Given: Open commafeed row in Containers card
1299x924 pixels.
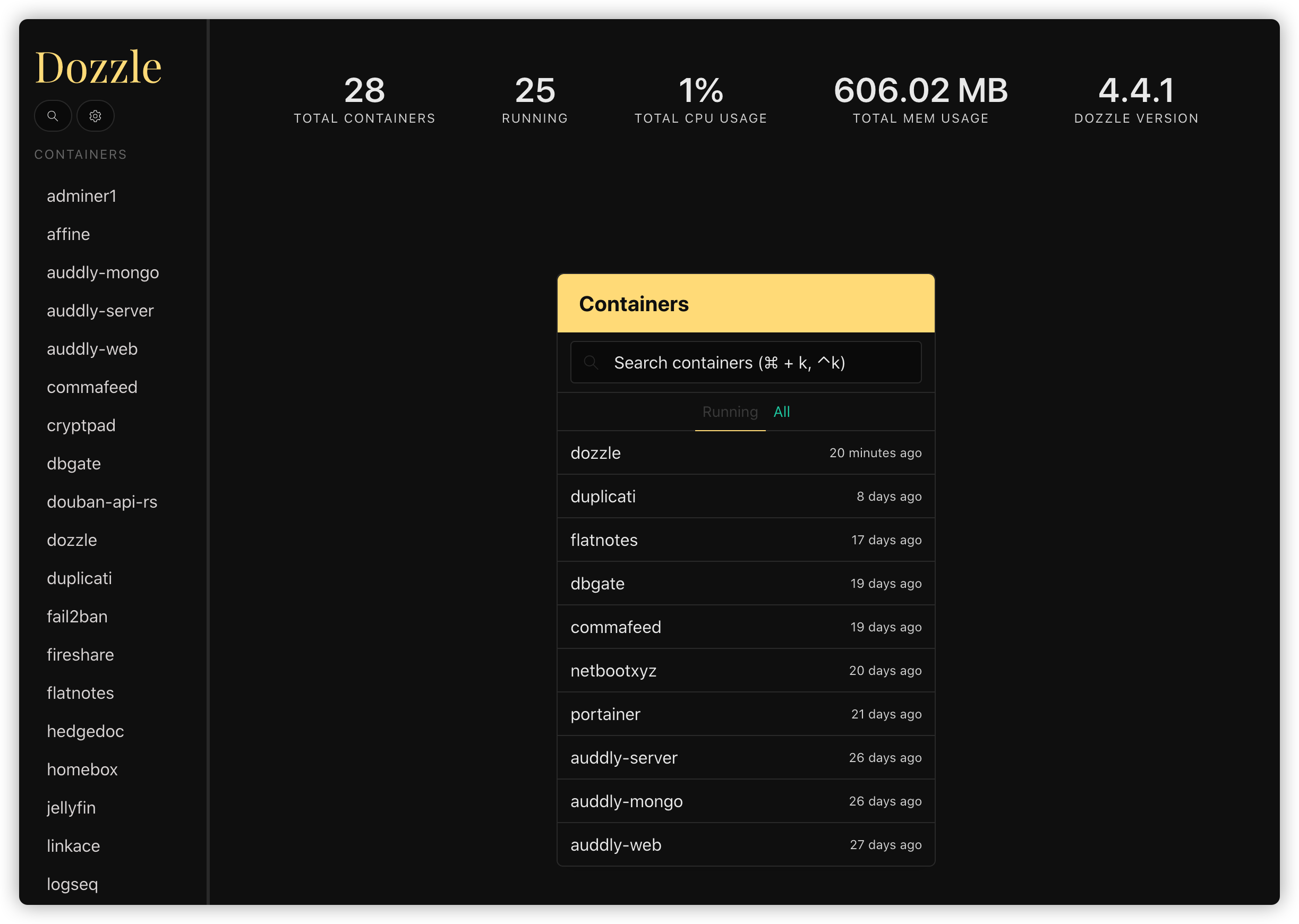Looking at the screenshot, I should point(746,627).
